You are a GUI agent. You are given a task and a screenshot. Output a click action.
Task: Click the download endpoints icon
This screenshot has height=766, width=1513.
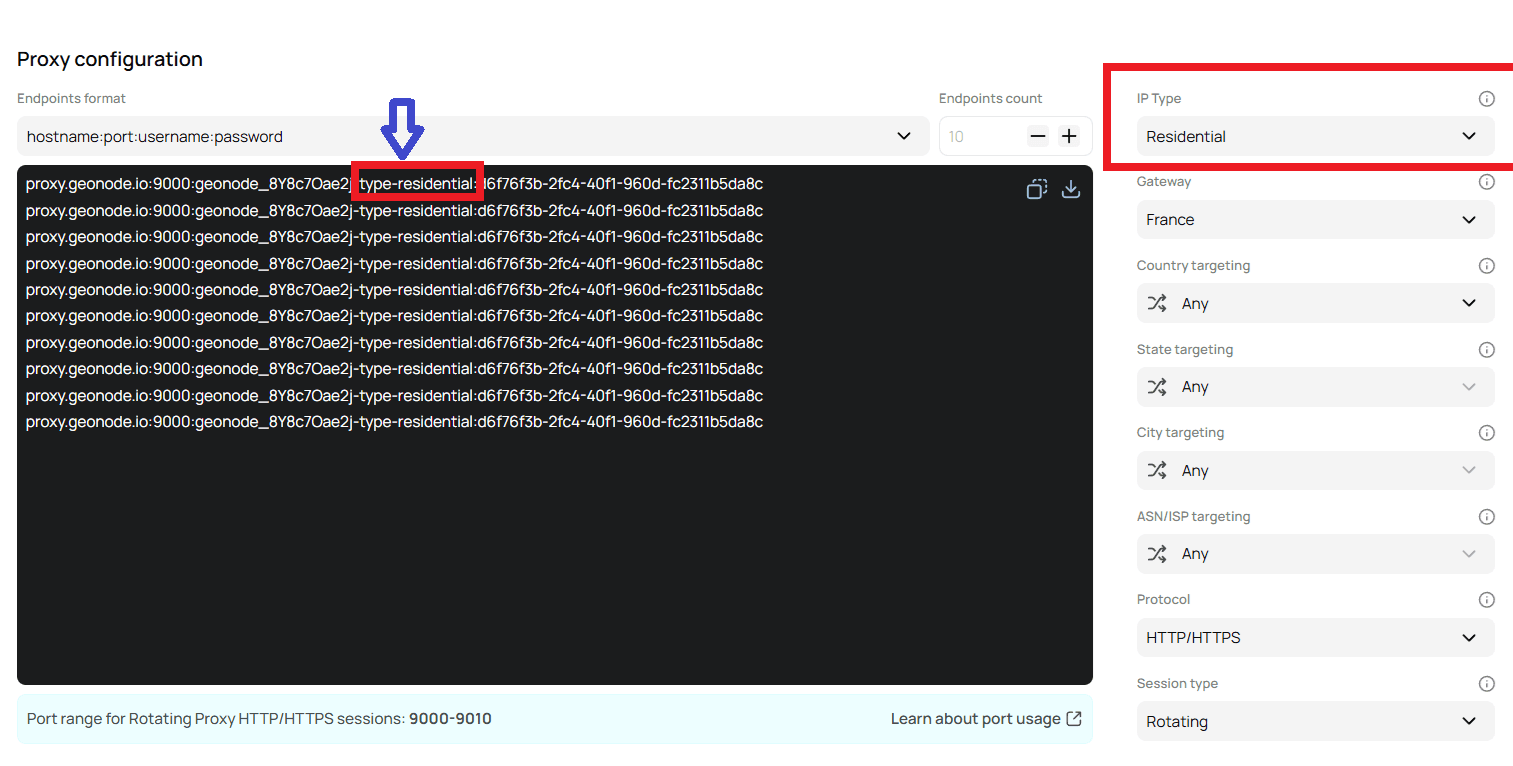(x=1071, y=188)
